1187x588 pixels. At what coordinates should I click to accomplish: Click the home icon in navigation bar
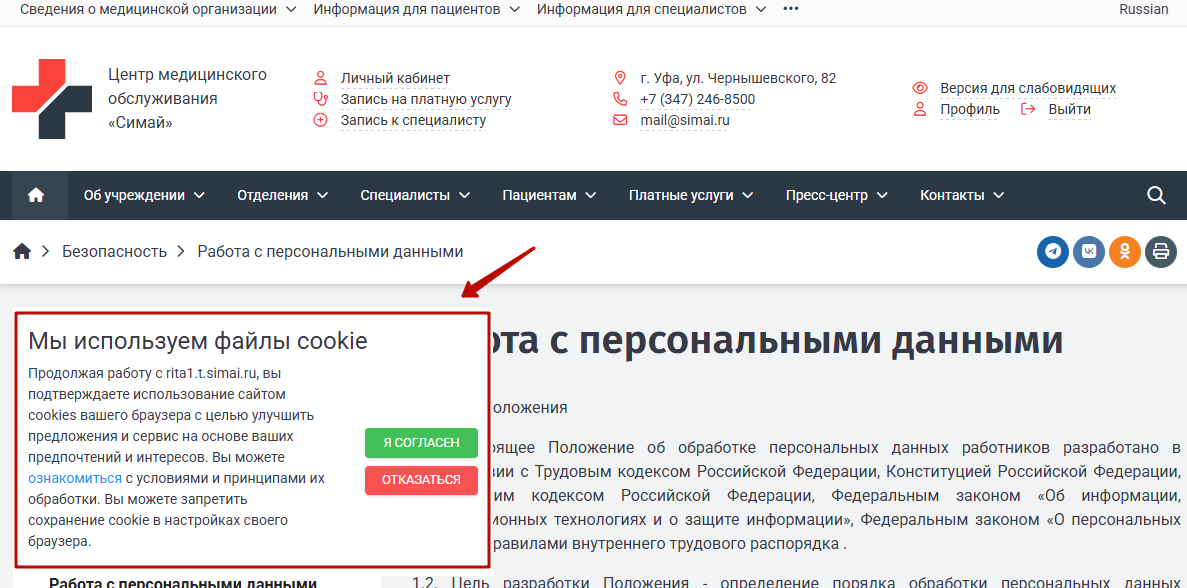(x=37, y=195)
